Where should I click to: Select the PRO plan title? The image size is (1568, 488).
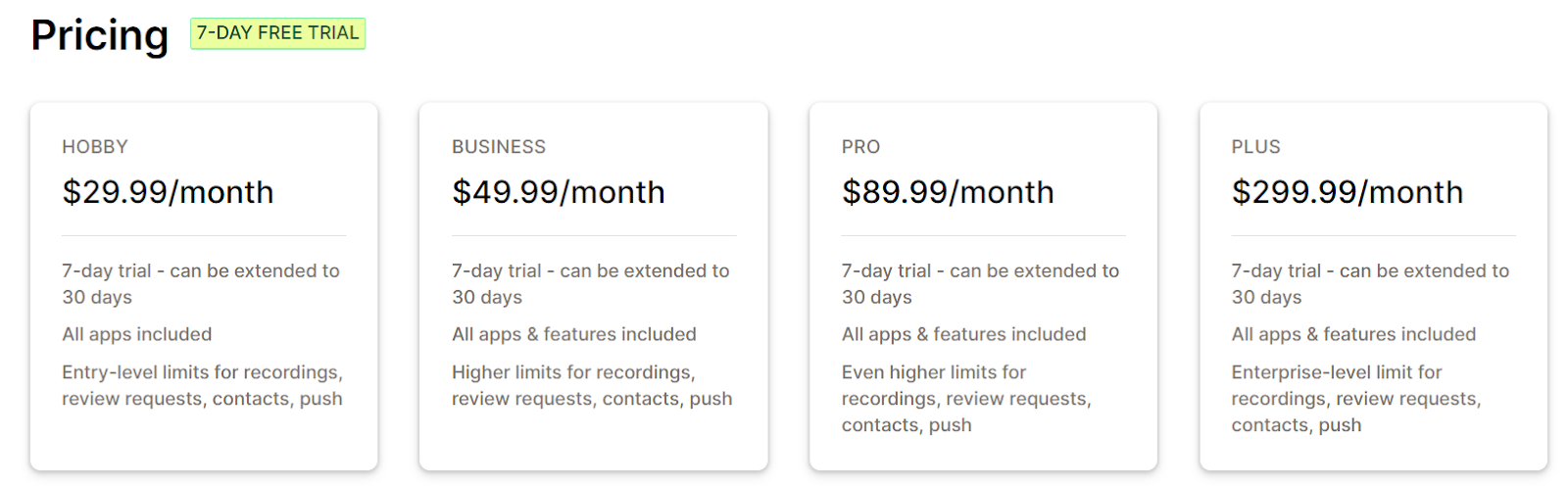[x=860, y=147]
